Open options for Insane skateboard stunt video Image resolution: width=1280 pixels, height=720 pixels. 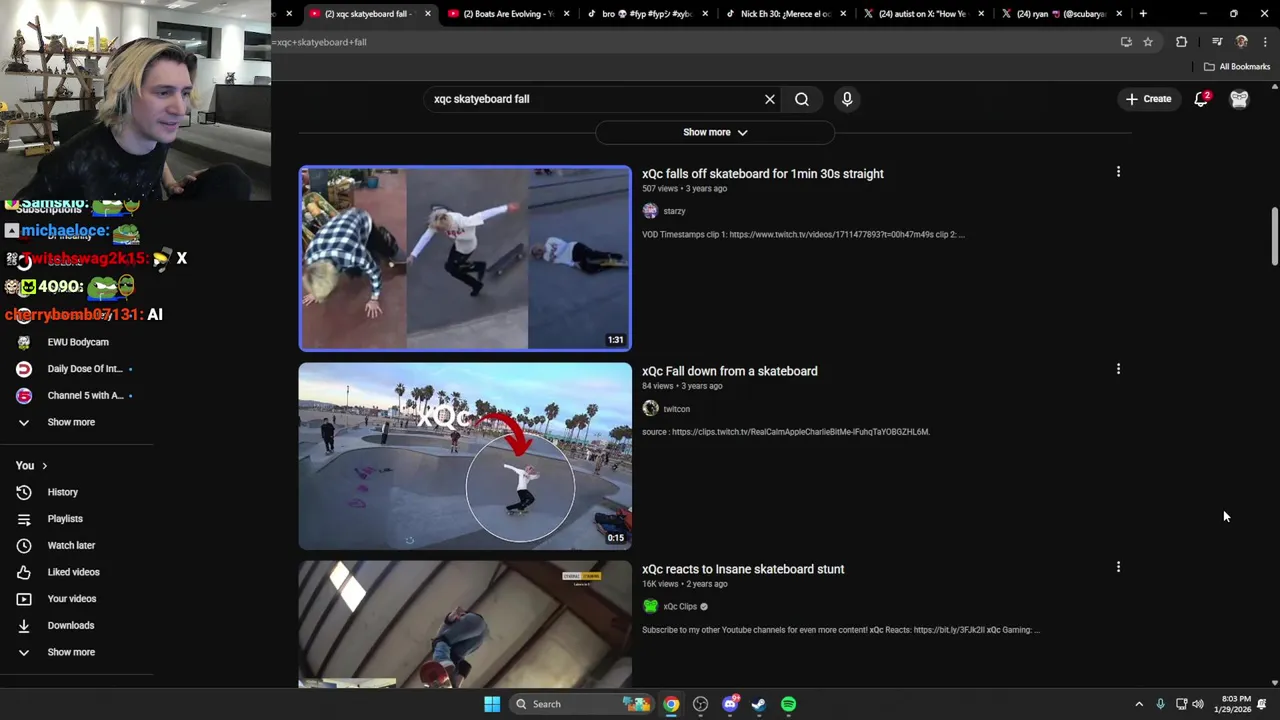[1118, 567]
